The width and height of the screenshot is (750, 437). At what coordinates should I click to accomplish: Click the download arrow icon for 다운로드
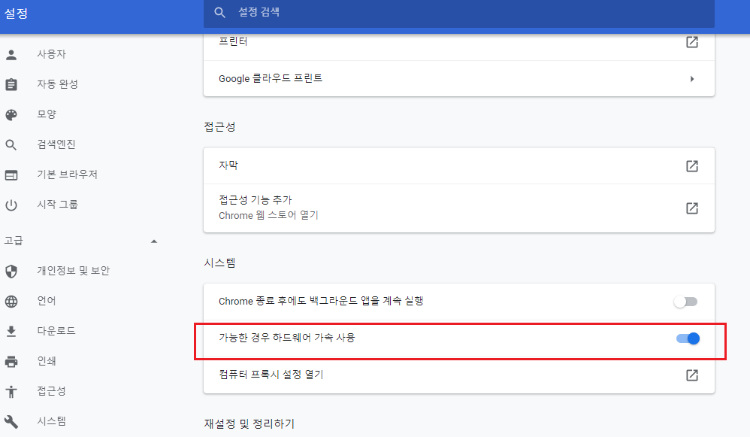(x=12, y=331)
